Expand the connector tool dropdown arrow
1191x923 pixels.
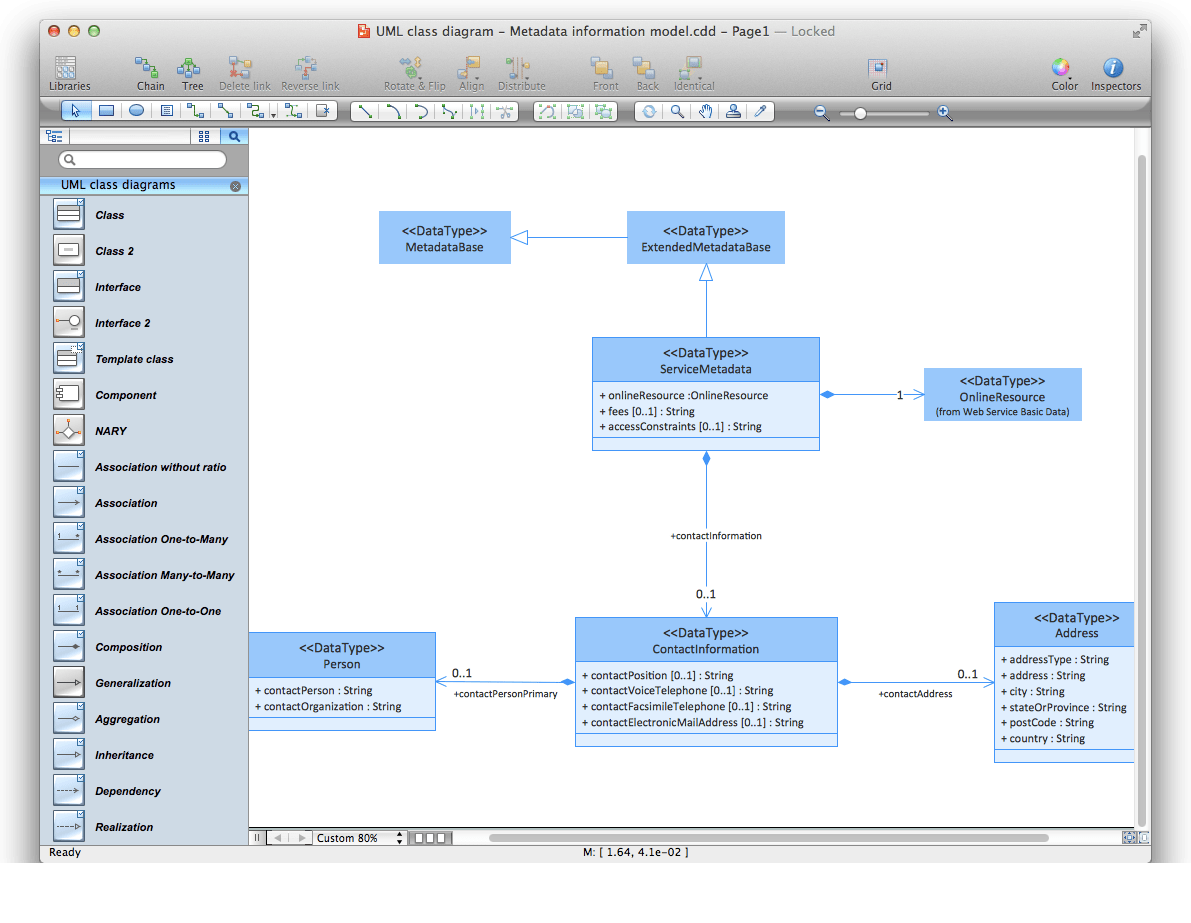(273, 113)
